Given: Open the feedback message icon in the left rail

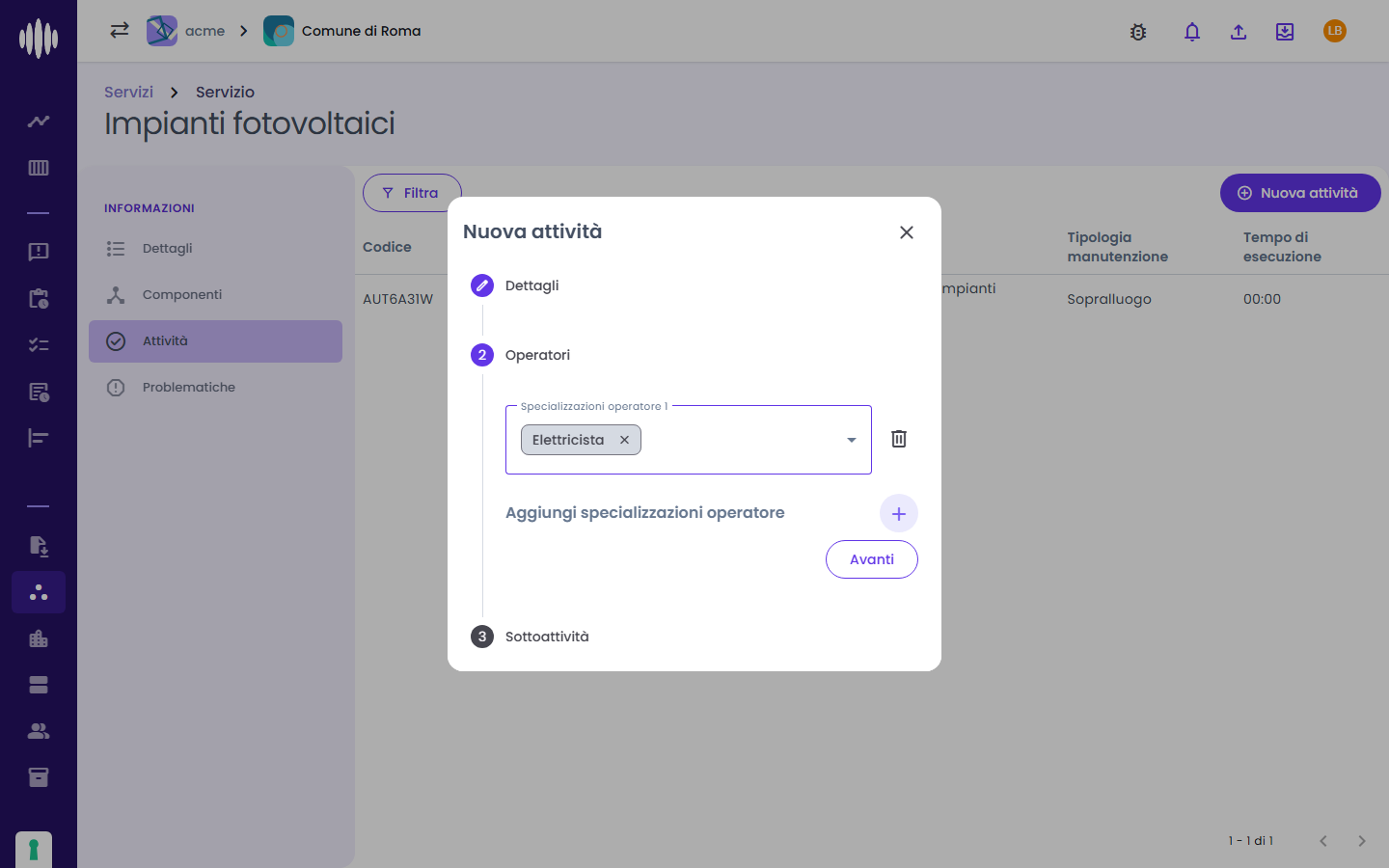Looking at the screenshot, I should coord(39,252).
